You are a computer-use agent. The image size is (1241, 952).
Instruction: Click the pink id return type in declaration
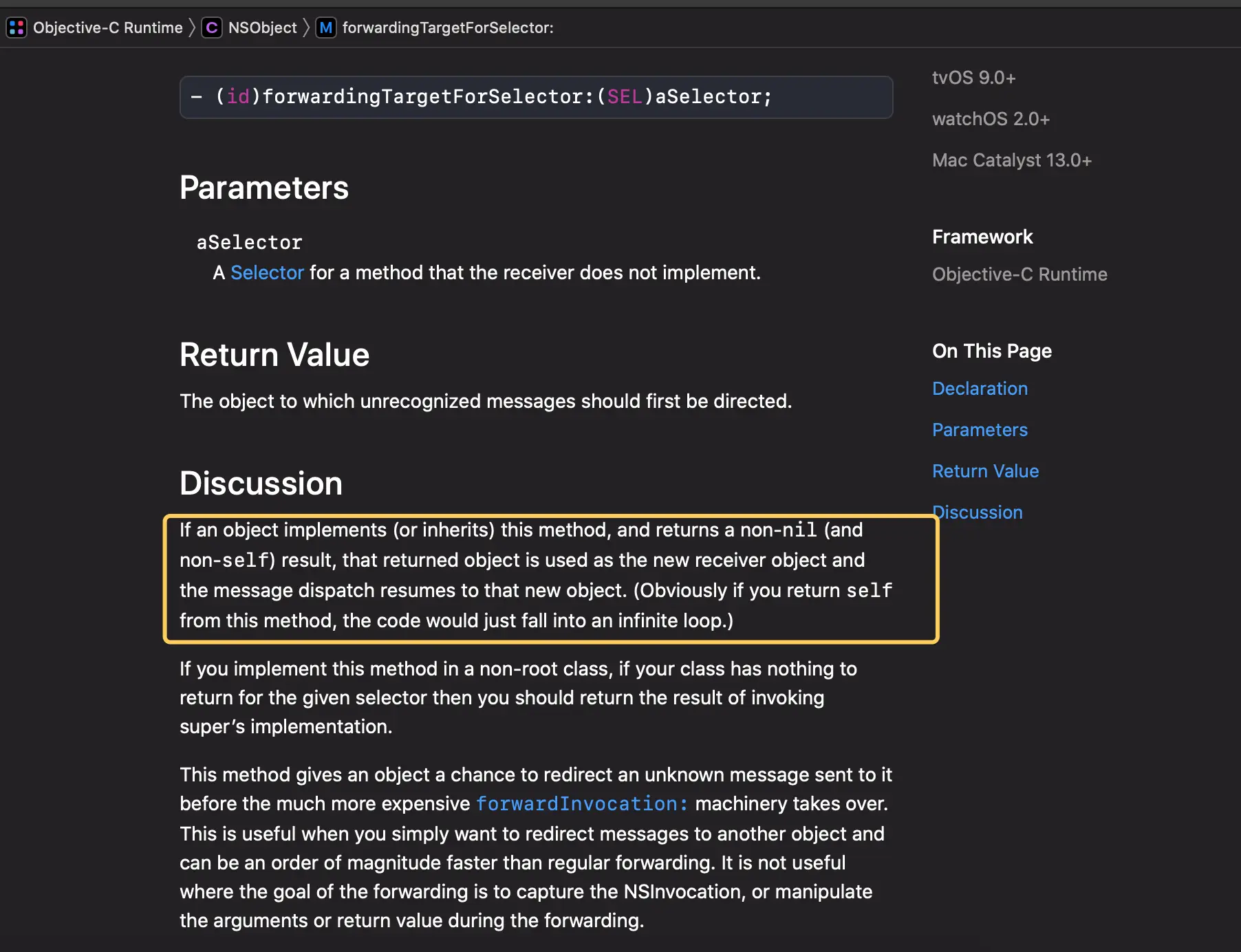pos(238,97)
